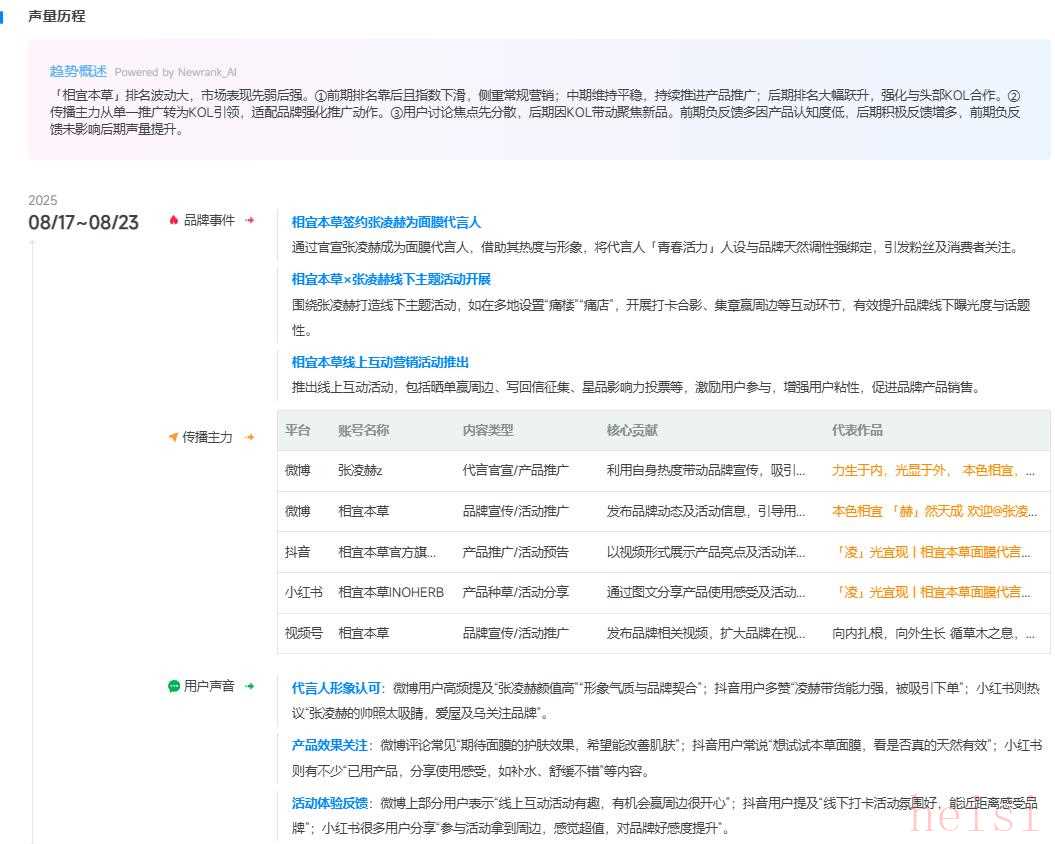The width and height of the screenshot is (1055, 844).
Task: Click the green chat icon beside 用户声音
Action: coord(174,686)
